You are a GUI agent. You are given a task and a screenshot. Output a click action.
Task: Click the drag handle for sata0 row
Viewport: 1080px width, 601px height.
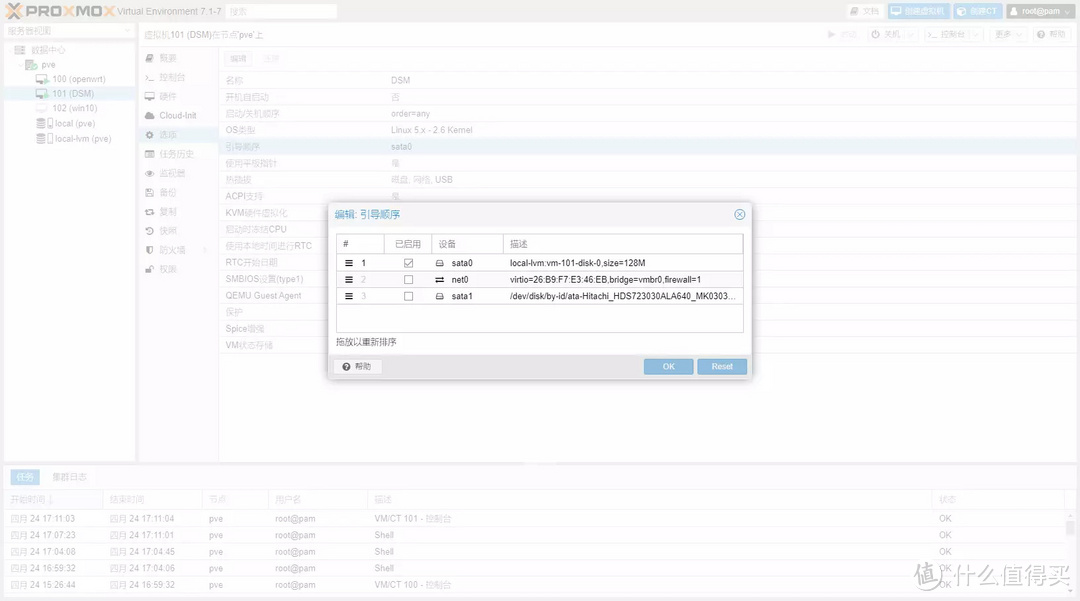(x=349, y=263)
